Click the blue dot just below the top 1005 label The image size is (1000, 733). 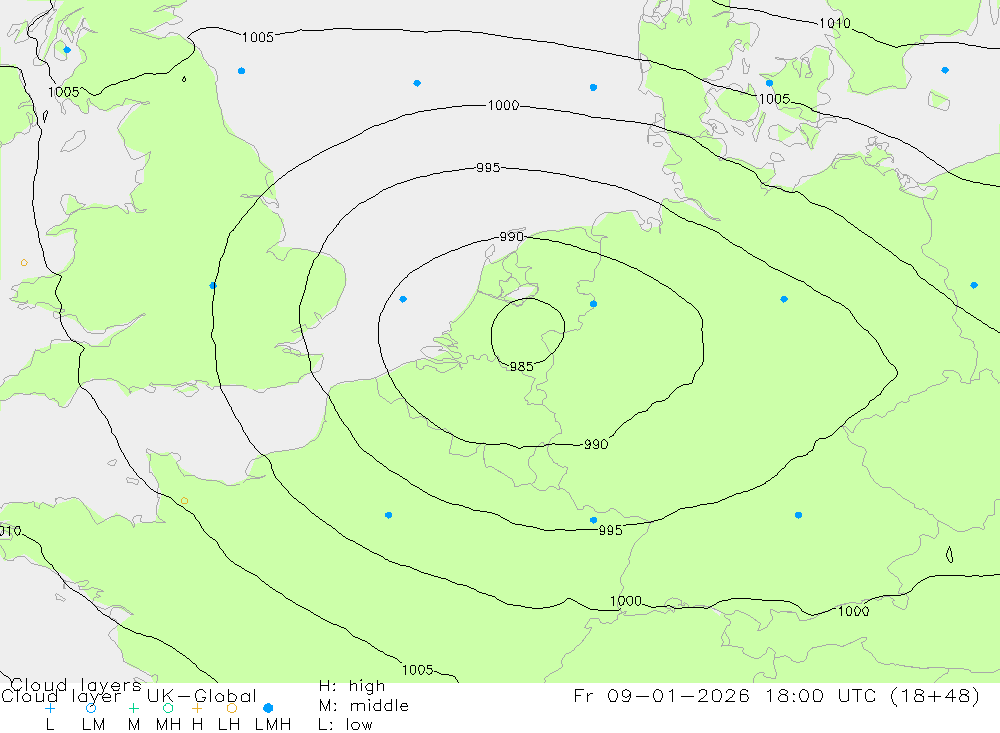[241, 71]
